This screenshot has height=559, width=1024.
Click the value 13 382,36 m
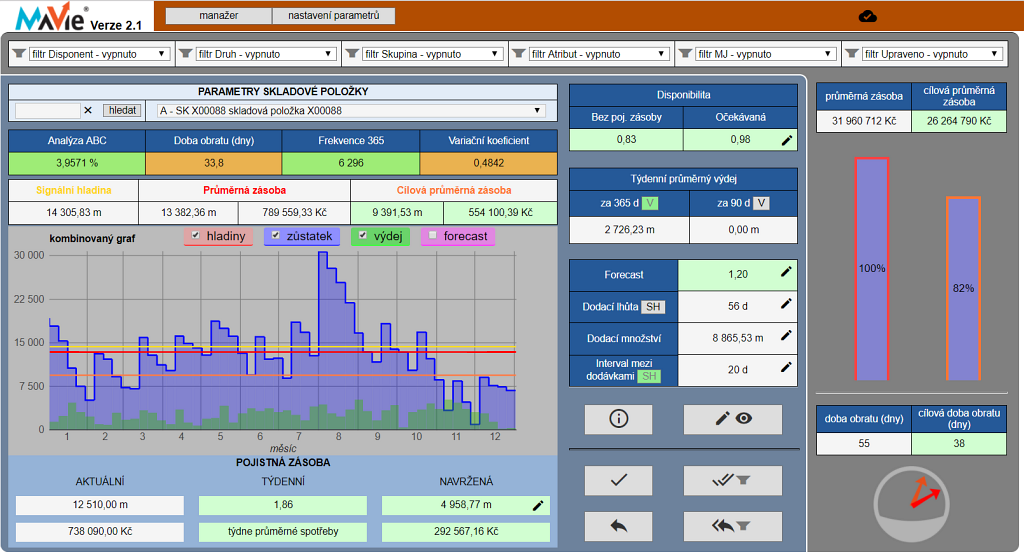point(189,212)
